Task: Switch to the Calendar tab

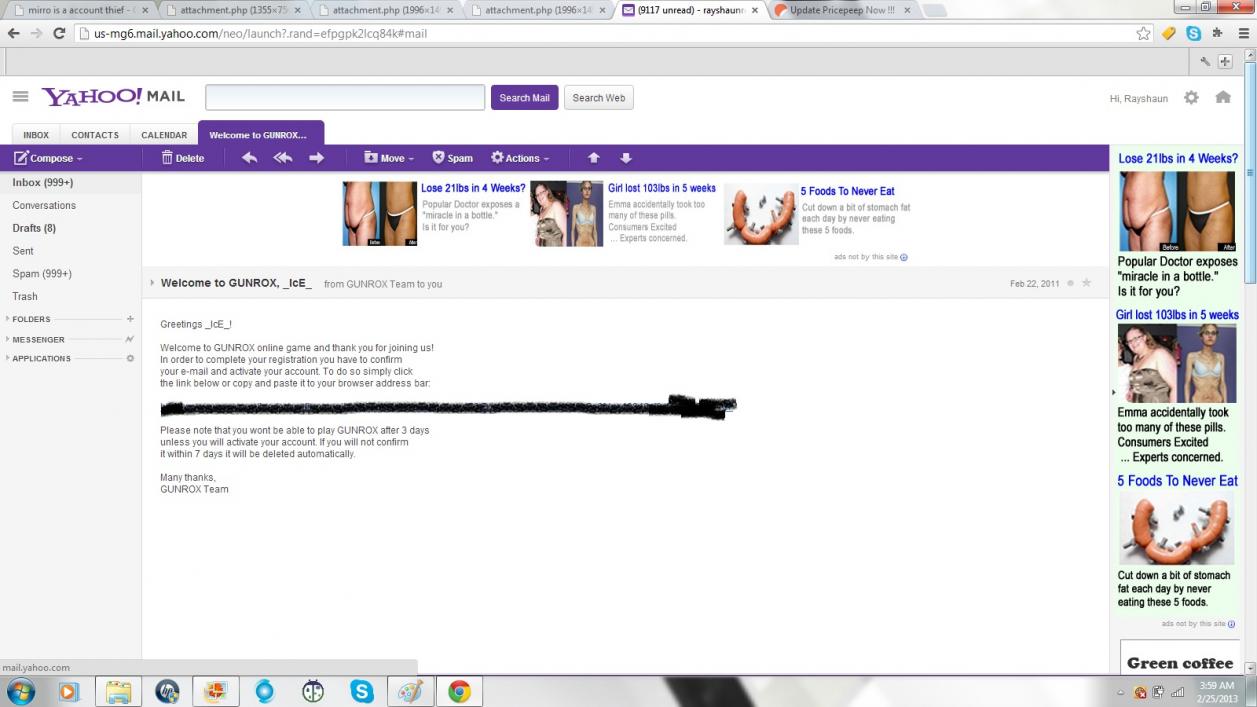Action: click(x=164, y=135)
